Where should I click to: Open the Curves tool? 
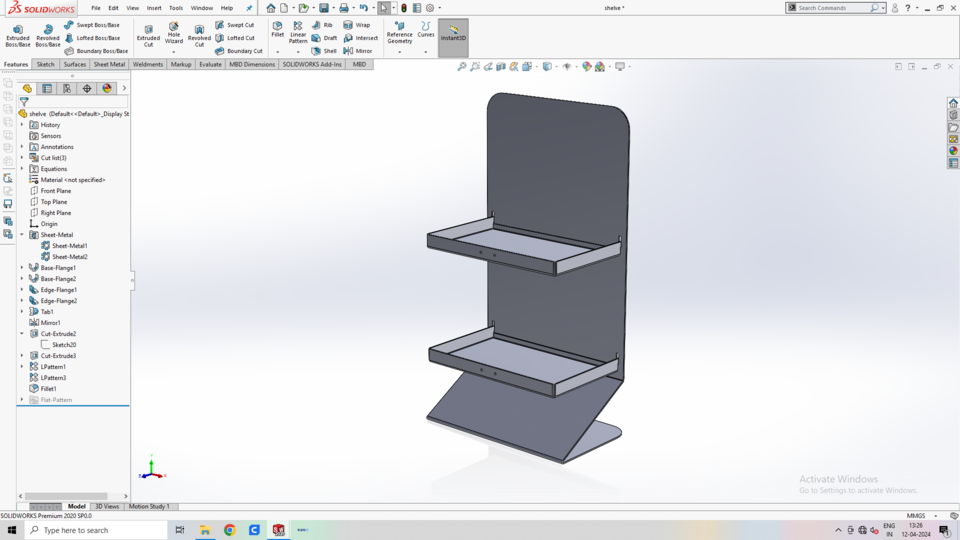click(426, 29)
